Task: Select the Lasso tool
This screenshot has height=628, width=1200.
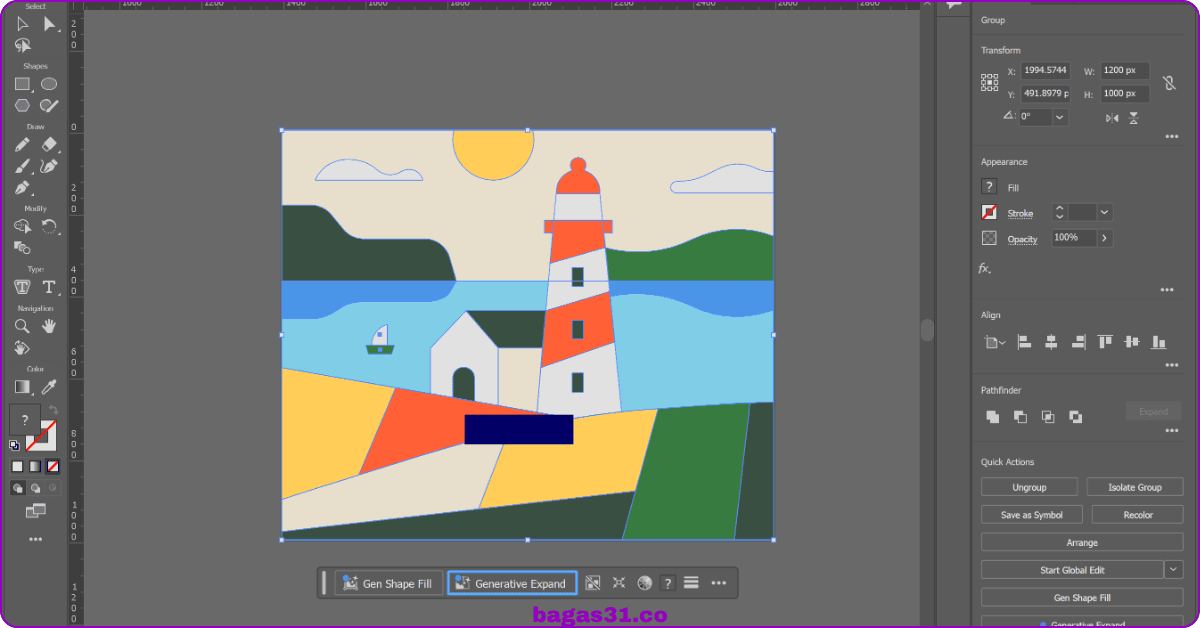Action: pyautogui.click(x=22, y=45)
